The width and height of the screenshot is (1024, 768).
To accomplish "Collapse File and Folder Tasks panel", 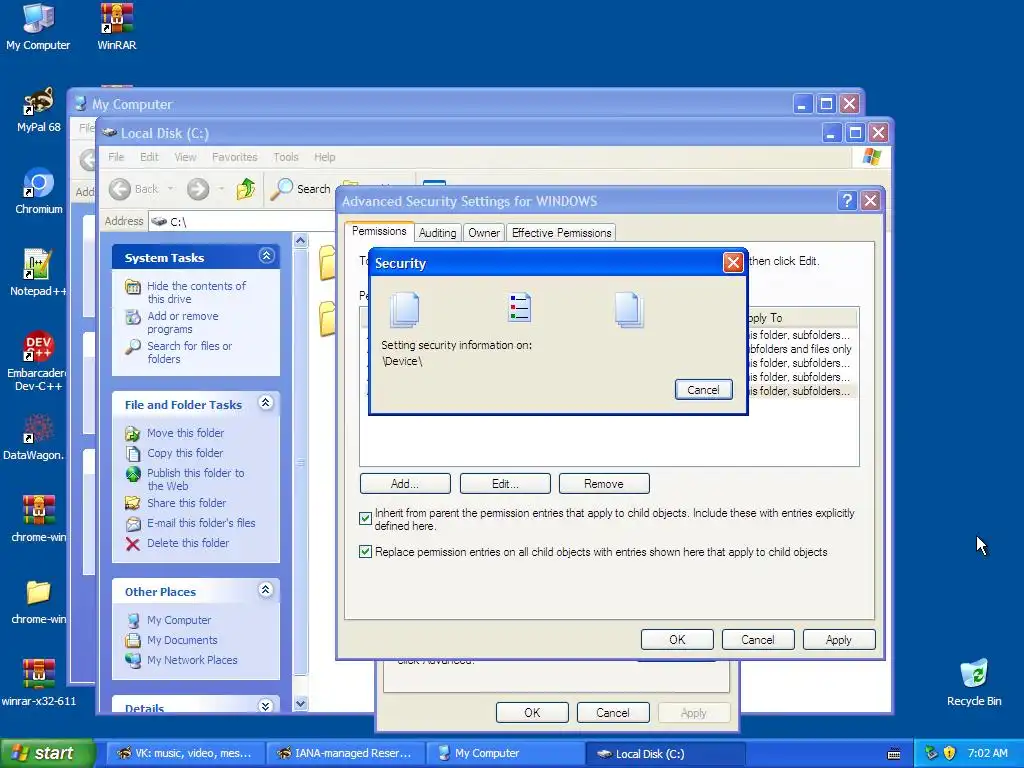I will coord(265,403).
